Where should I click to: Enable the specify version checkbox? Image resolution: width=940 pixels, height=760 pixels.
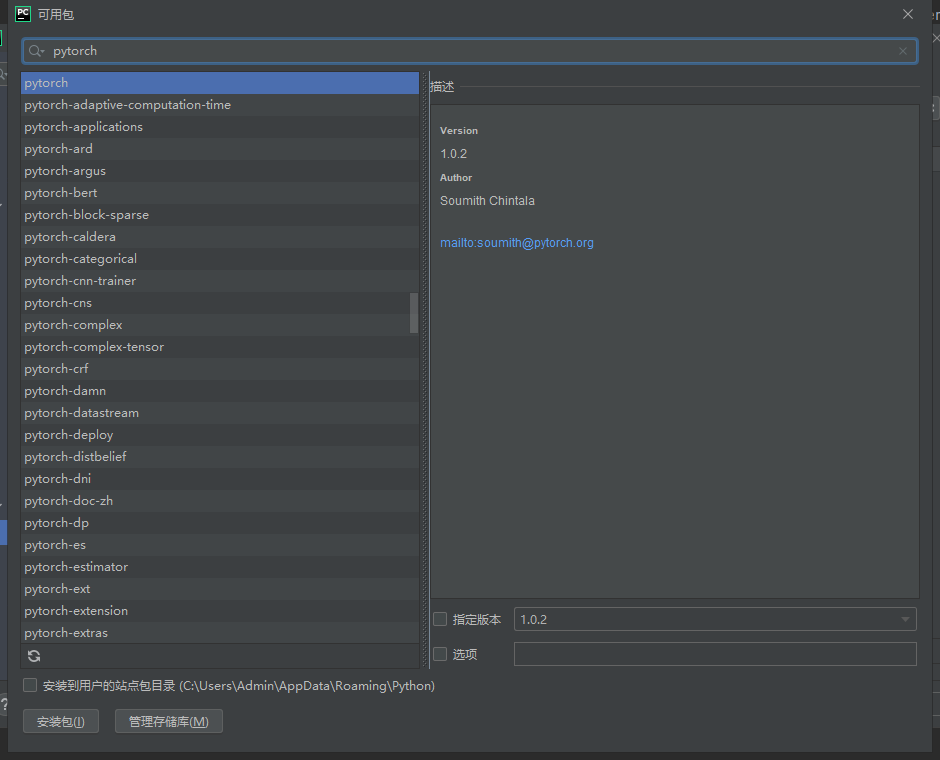coord(440,619)
